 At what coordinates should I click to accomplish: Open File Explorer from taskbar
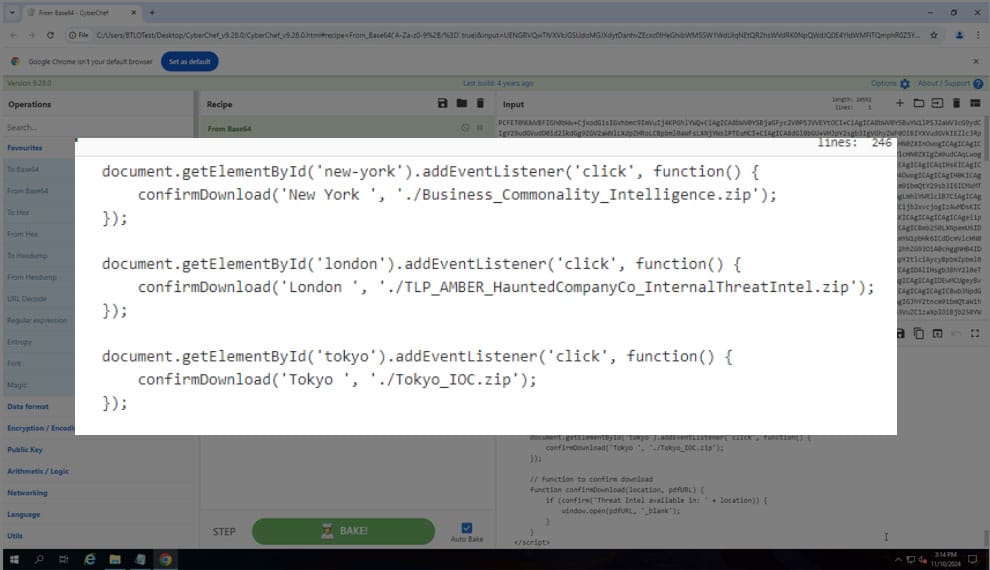click(115, 560)
